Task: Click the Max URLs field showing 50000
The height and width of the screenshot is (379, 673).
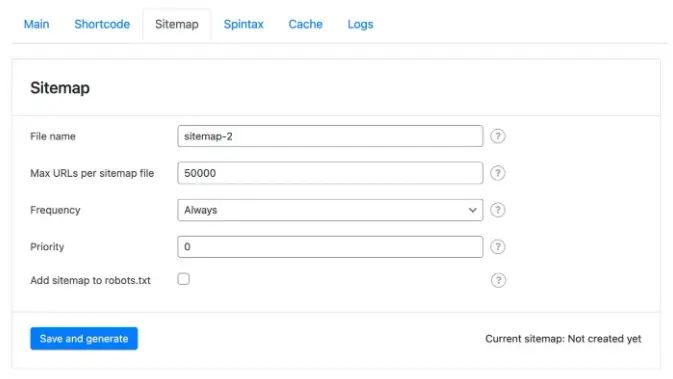Action: coord(330,173)
